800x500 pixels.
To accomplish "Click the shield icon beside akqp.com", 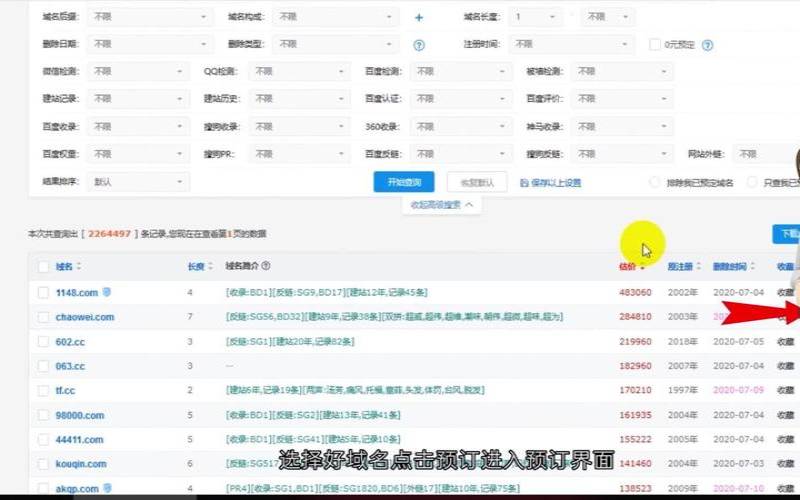I will (107, 488).
